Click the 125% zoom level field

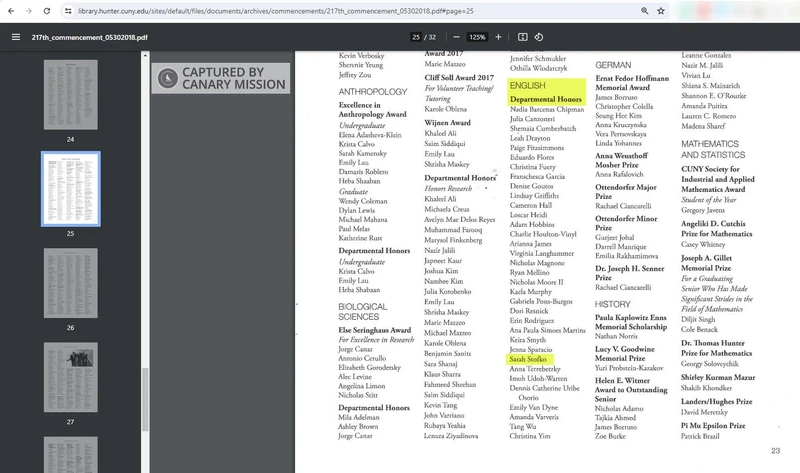tap(477, 37)
